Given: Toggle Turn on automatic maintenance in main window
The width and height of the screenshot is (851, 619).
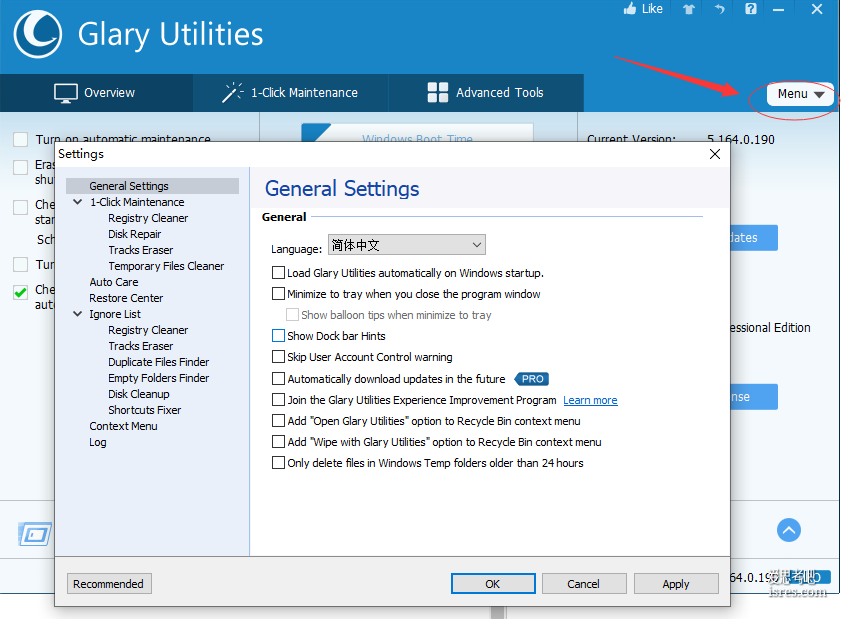Looking at the screenshot, I should (21, 139).
